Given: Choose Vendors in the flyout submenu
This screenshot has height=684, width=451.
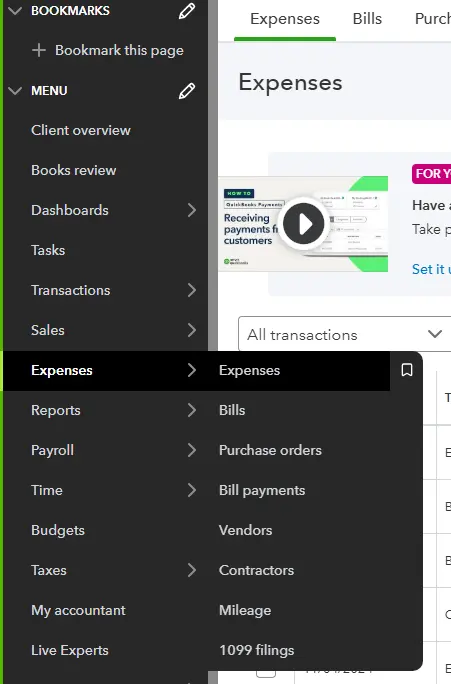Looking at the screenshot, I should click(246, 530).
